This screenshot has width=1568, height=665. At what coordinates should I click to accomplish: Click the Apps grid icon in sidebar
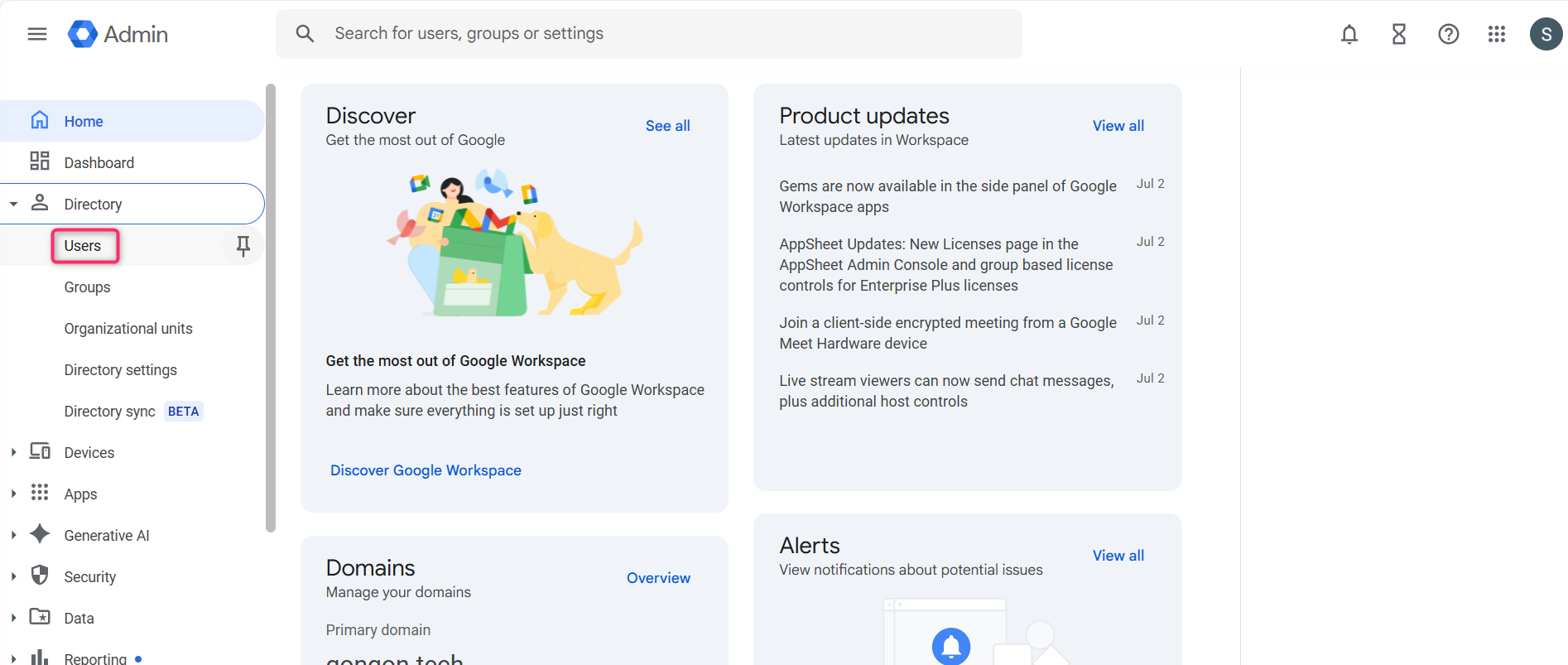click(40, 493)
